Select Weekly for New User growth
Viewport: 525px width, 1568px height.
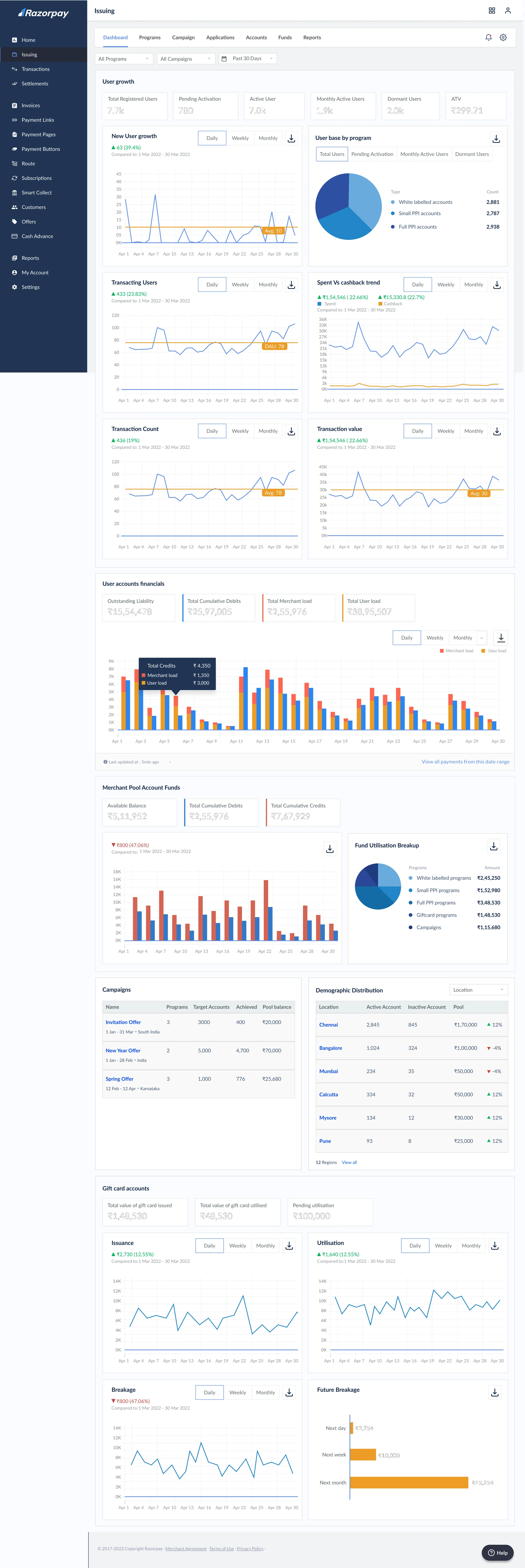pyautogui.click(x=240, y=138)
